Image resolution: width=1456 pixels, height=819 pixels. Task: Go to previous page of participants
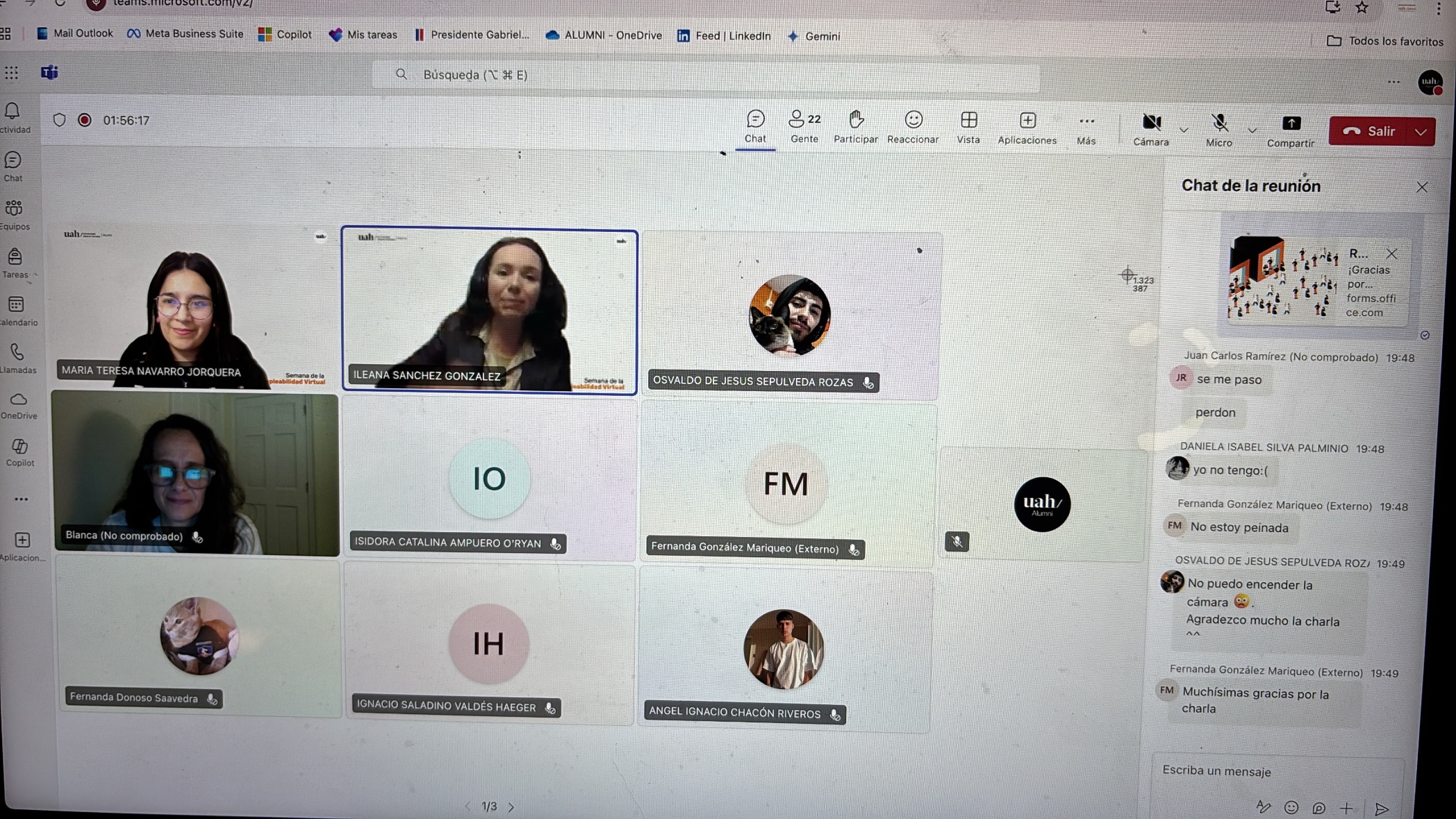(x=467, y=806)
